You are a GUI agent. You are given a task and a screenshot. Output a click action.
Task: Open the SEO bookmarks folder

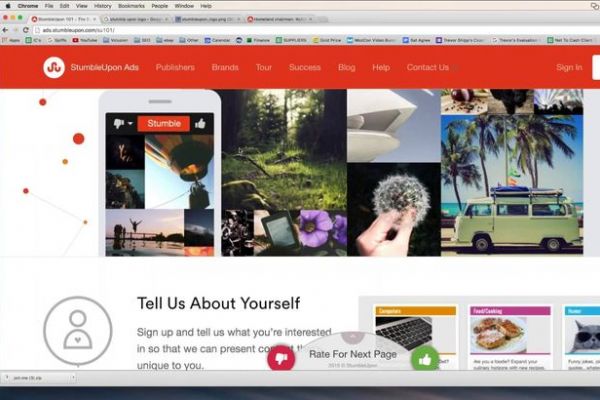[x=142, y=40]
